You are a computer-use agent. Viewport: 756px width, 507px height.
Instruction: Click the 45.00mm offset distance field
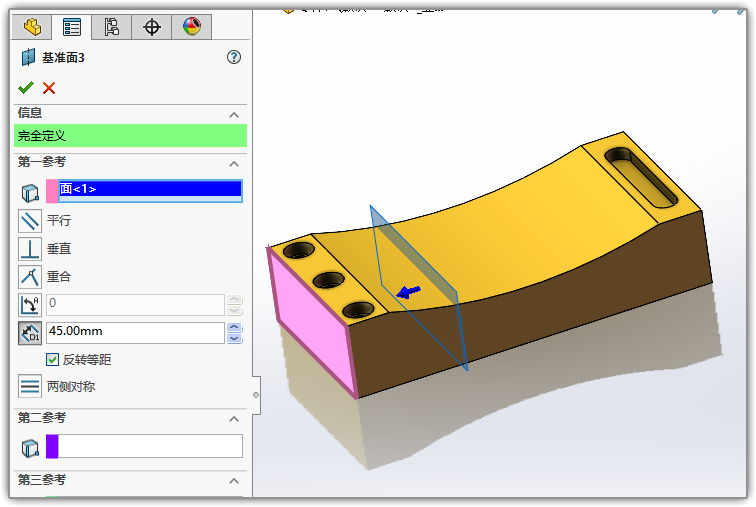pos(135,332)
